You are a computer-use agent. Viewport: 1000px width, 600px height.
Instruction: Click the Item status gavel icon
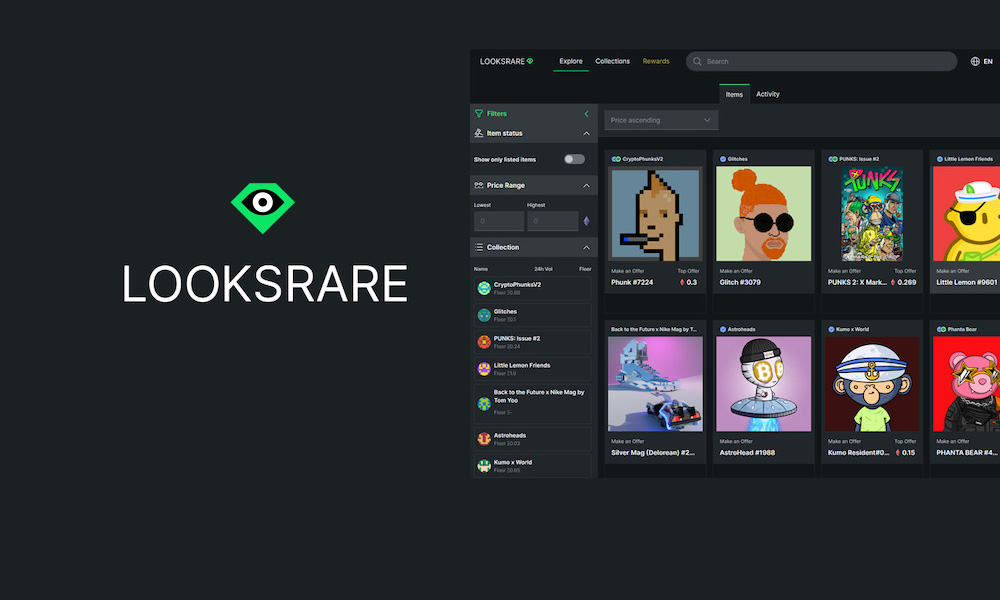tap(479, 133)
